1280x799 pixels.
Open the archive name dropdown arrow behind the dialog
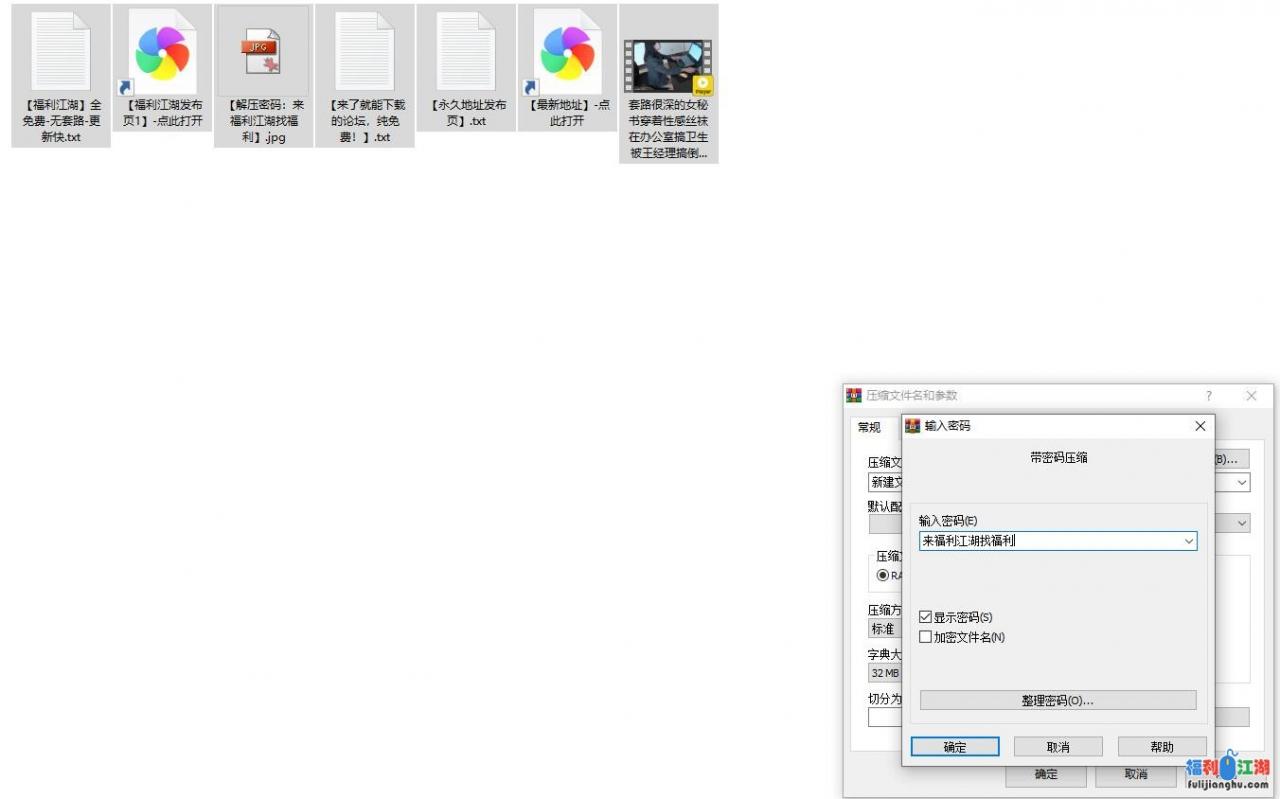click(x=1242, y=482)
